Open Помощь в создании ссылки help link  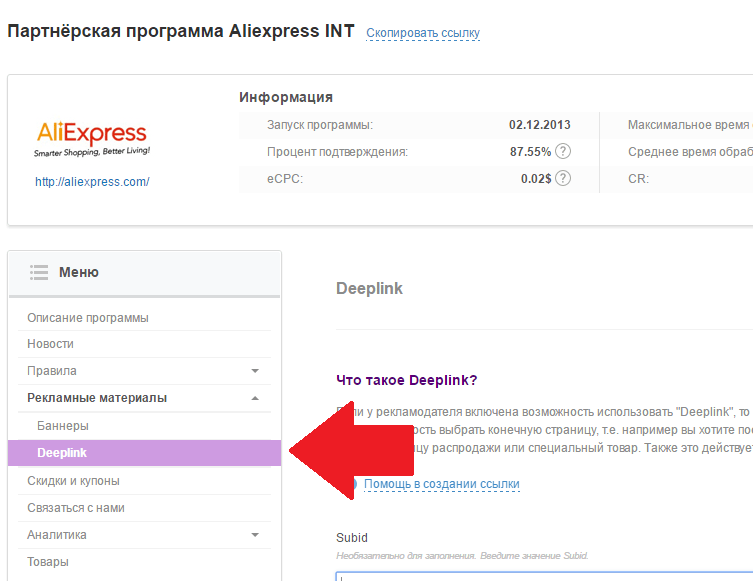pyautogui.click(x=442, y=484)
